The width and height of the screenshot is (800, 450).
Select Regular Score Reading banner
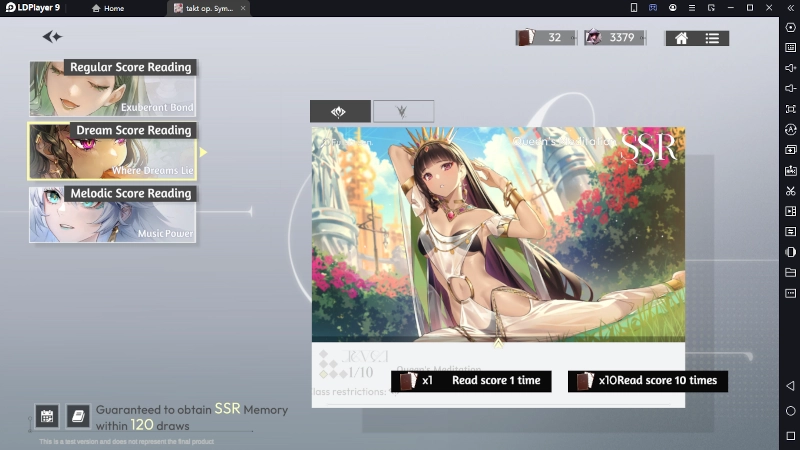coord(112,88)
